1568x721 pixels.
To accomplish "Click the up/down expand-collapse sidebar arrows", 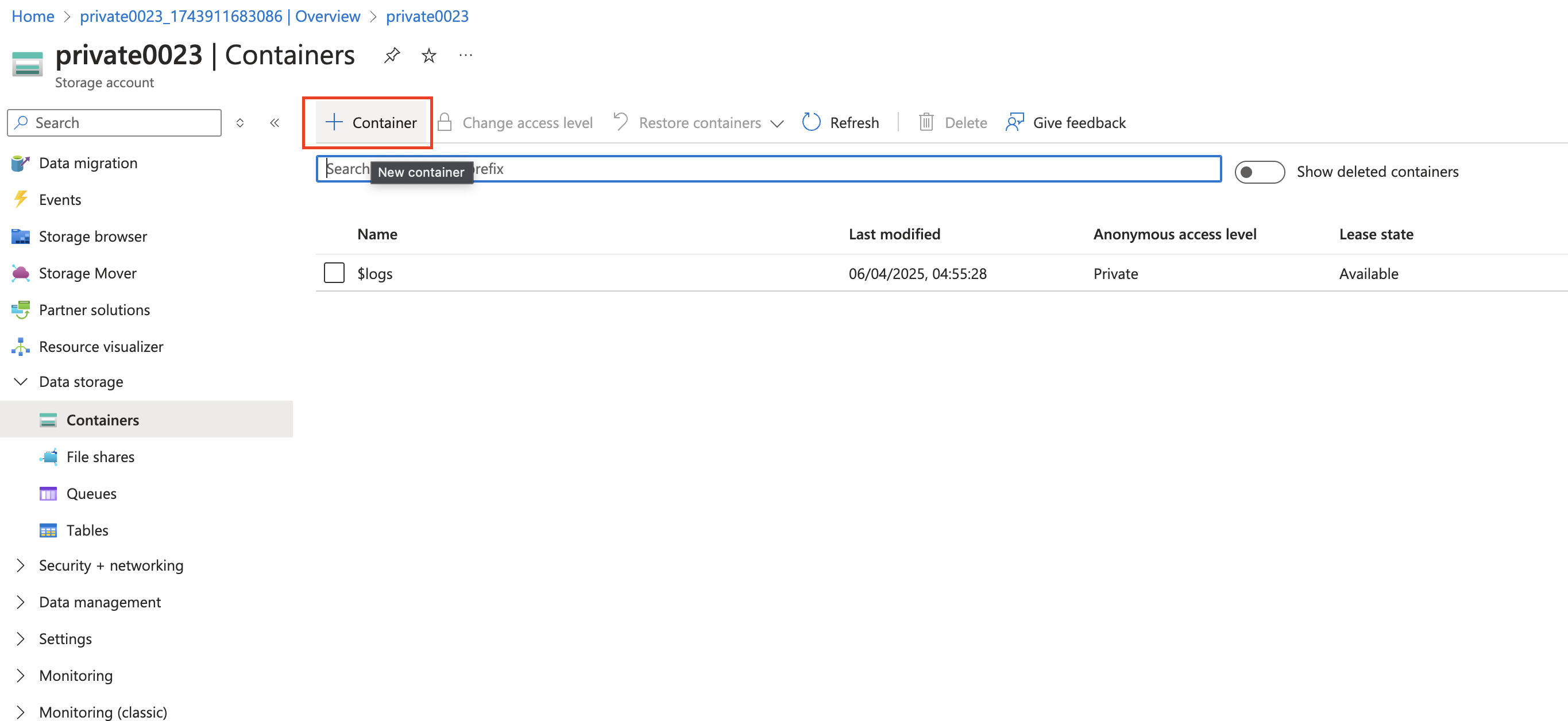I will pos(240,123).
